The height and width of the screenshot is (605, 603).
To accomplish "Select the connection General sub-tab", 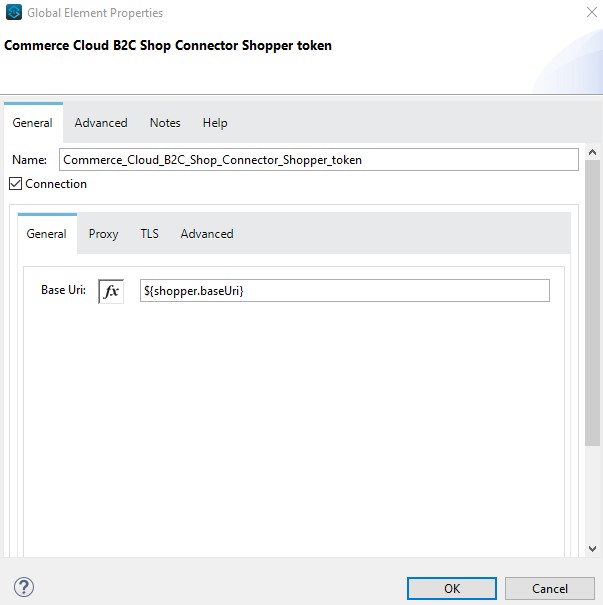I will click(x=47, y=233).
